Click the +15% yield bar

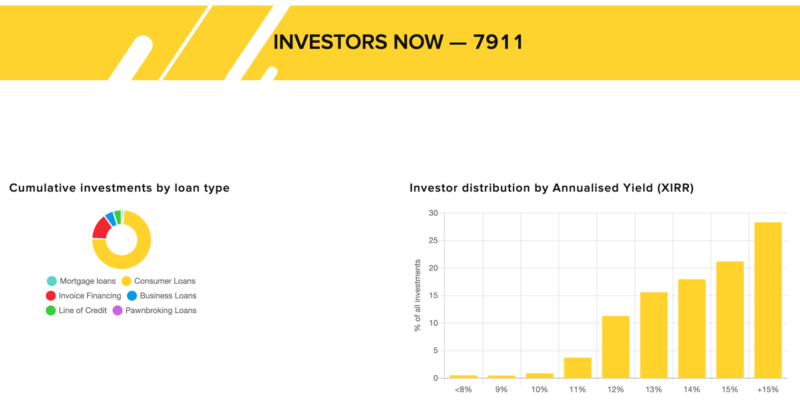point(767,300)
